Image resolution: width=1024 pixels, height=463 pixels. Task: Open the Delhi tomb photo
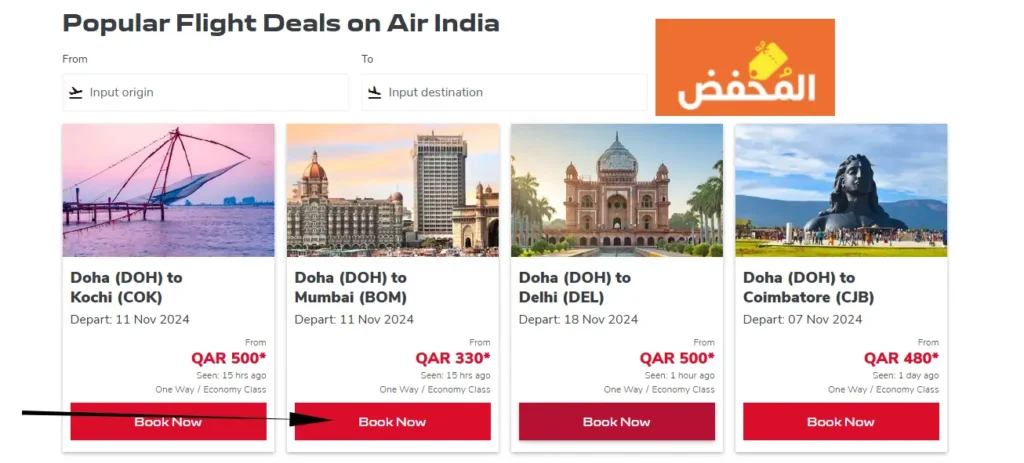click(616, 190)
